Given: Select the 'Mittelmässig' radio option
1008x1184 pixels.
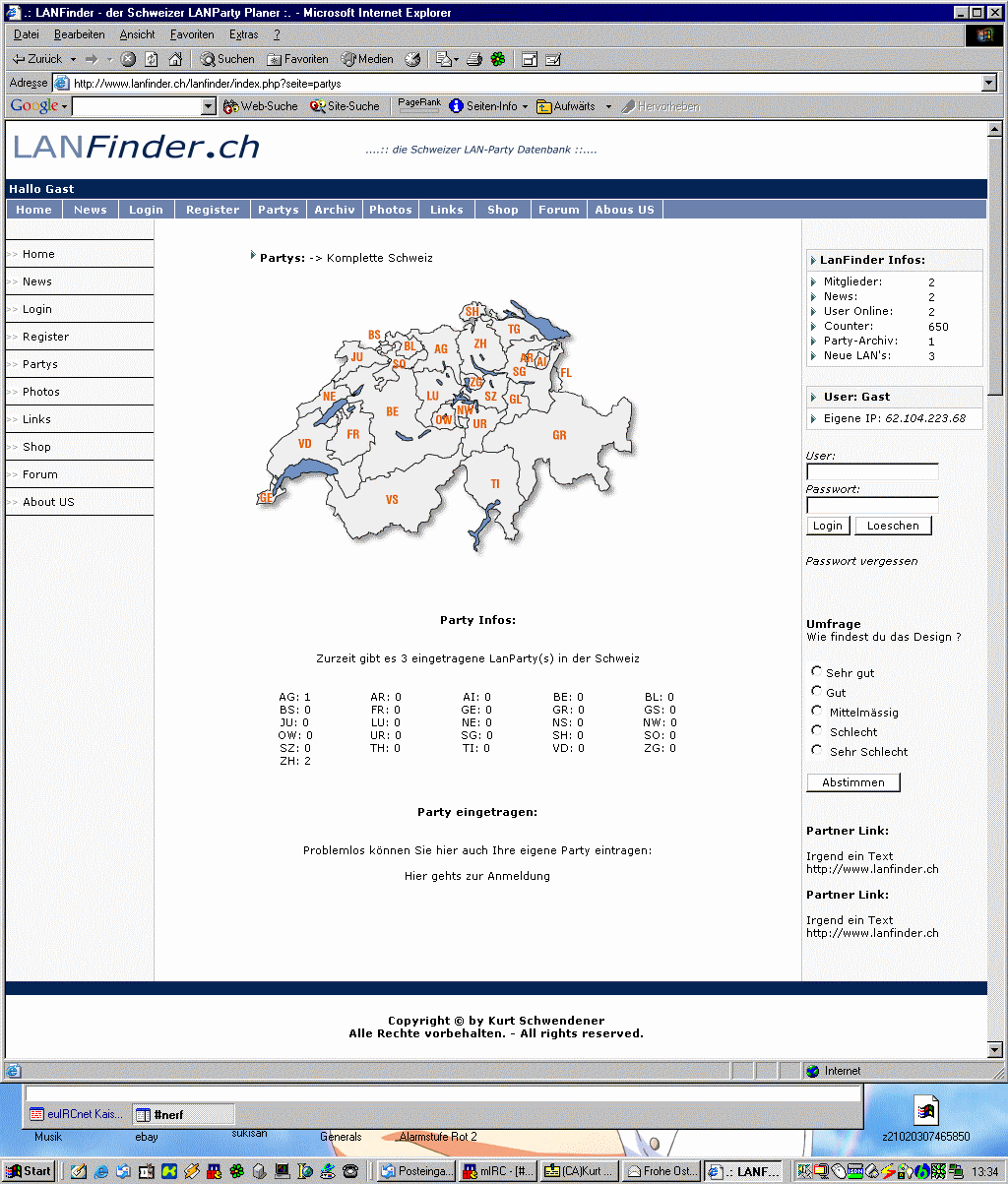Looking at the screenshot, I should [816, 711].
